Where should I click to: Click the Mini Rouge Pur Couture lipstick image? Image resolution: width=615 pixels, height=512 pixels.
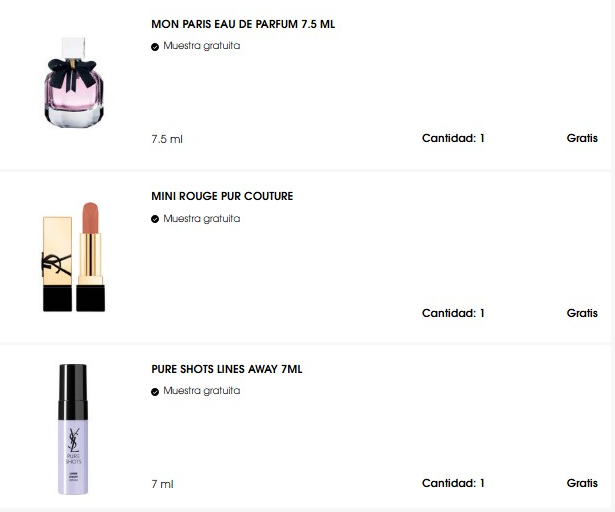(x=74, y=257)
